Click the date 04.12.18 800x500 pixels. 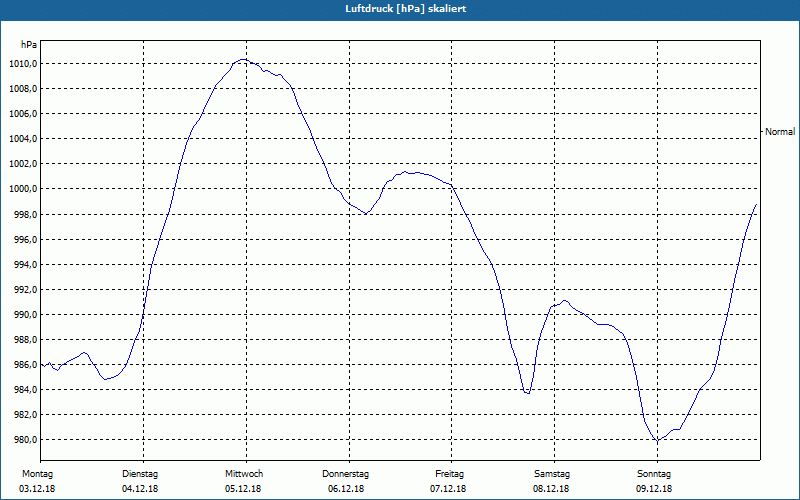pyautogui.click(x=140, y=489)
